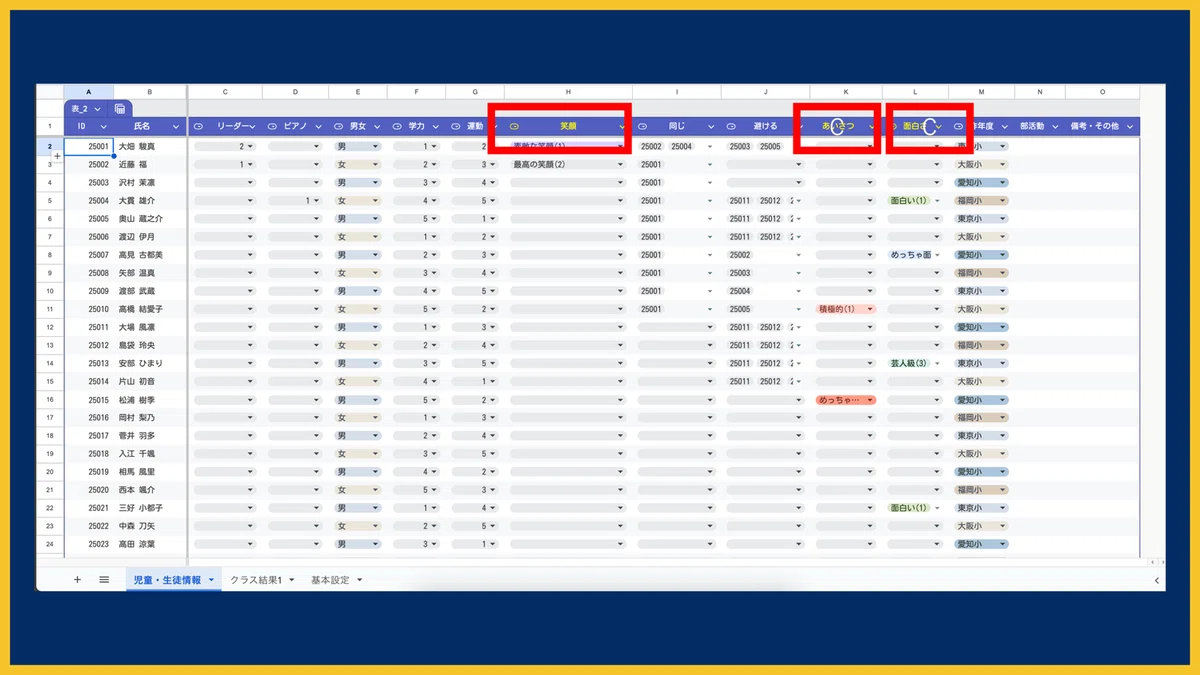Open the 愛知小 dropdown in row 25003
The image size is (1200, 675).
(x=981, y=182)
